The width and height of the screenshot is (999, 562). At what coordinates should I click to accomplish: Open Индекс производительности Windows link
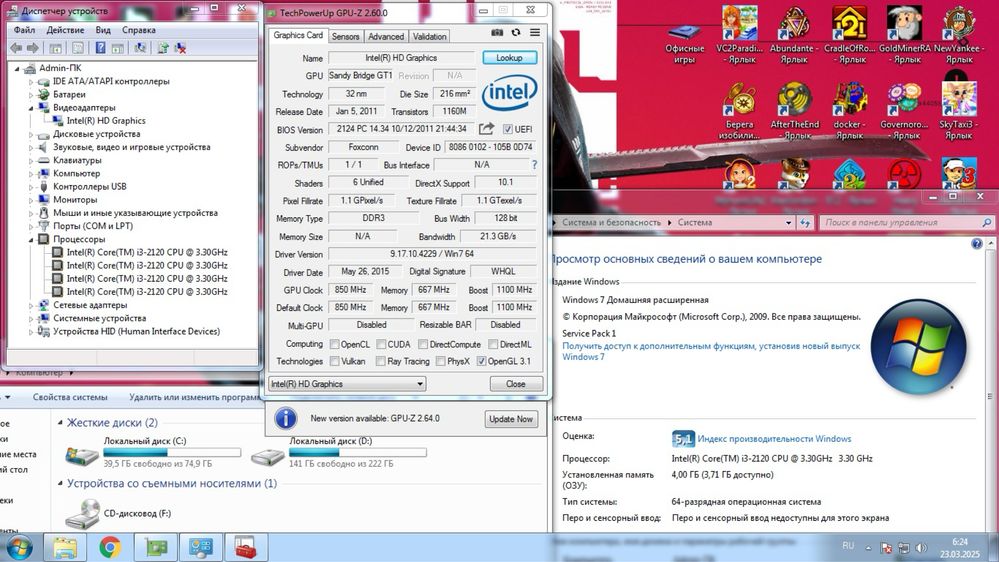coord(774,438)
